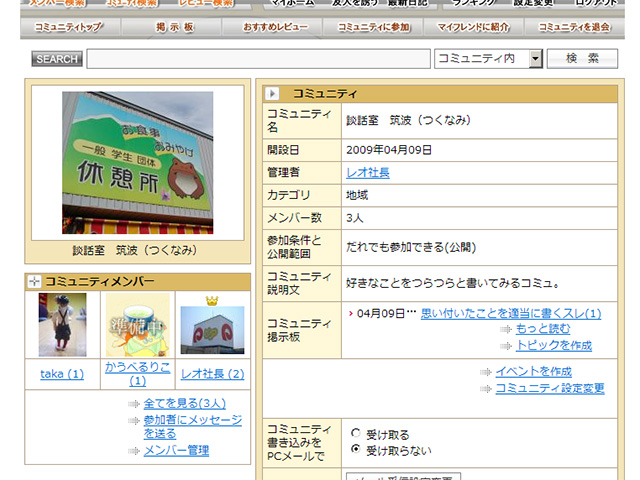Screen dimensions: 640x480
Task: Toggle the plus icon beside コミュニティメンバー
Action: click(x=34, y=281)
